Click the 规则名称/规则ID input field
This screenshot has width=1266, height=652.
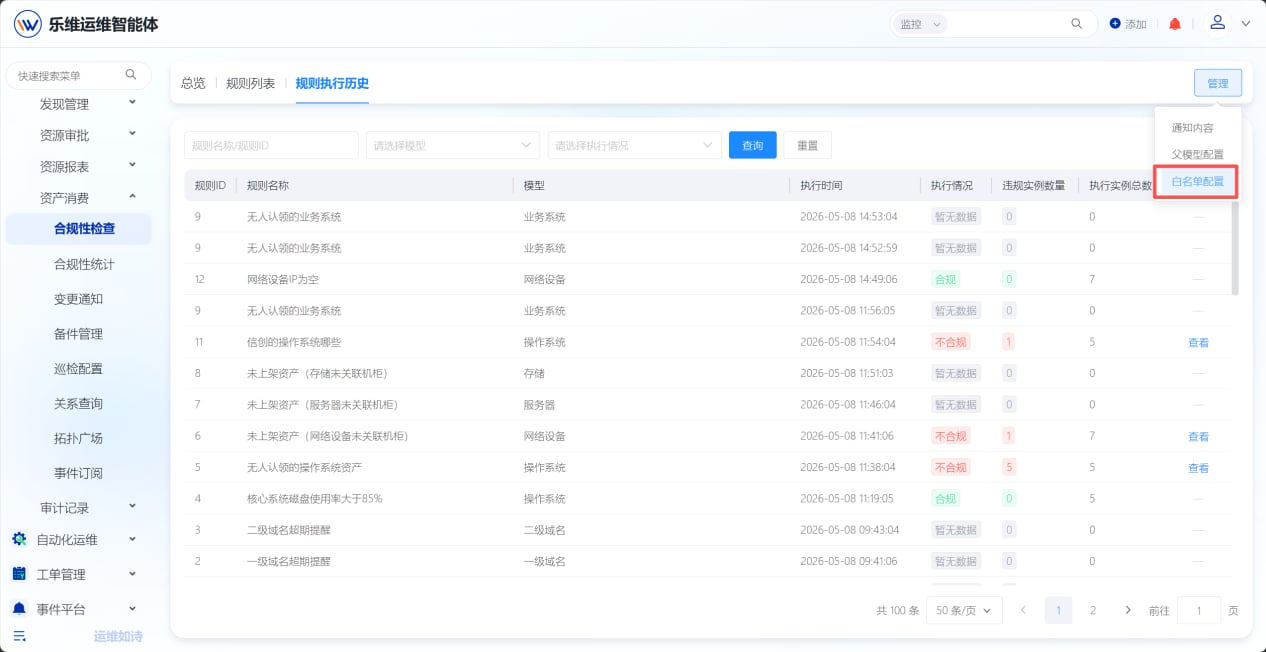271,145
